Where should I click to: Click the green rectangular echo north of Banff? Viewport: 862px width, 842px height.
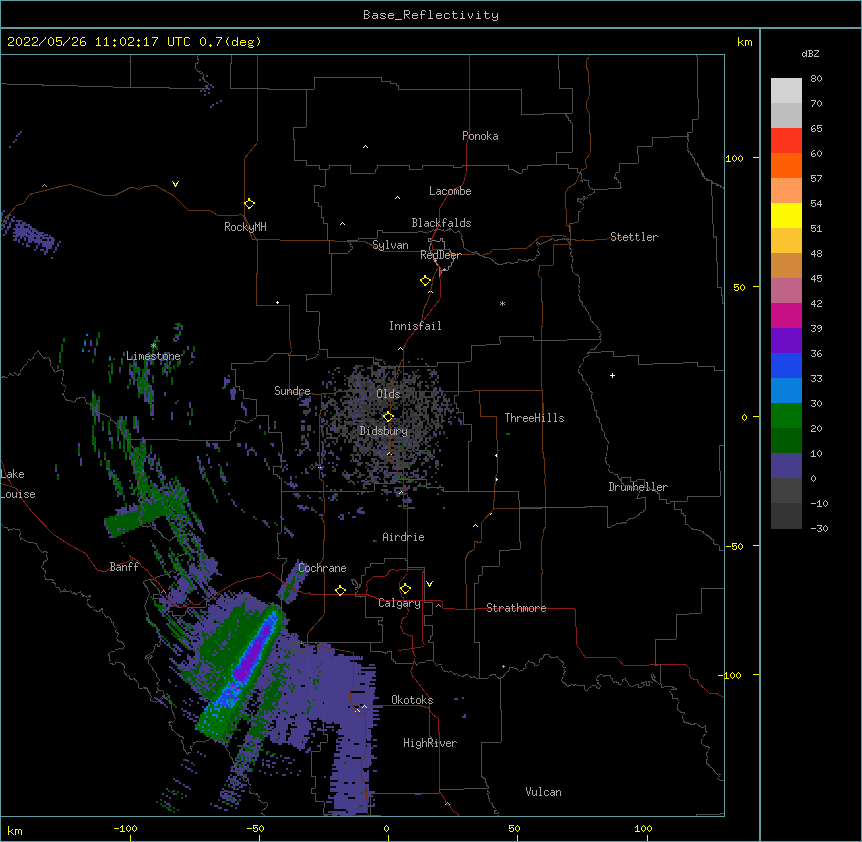(136, 519)
